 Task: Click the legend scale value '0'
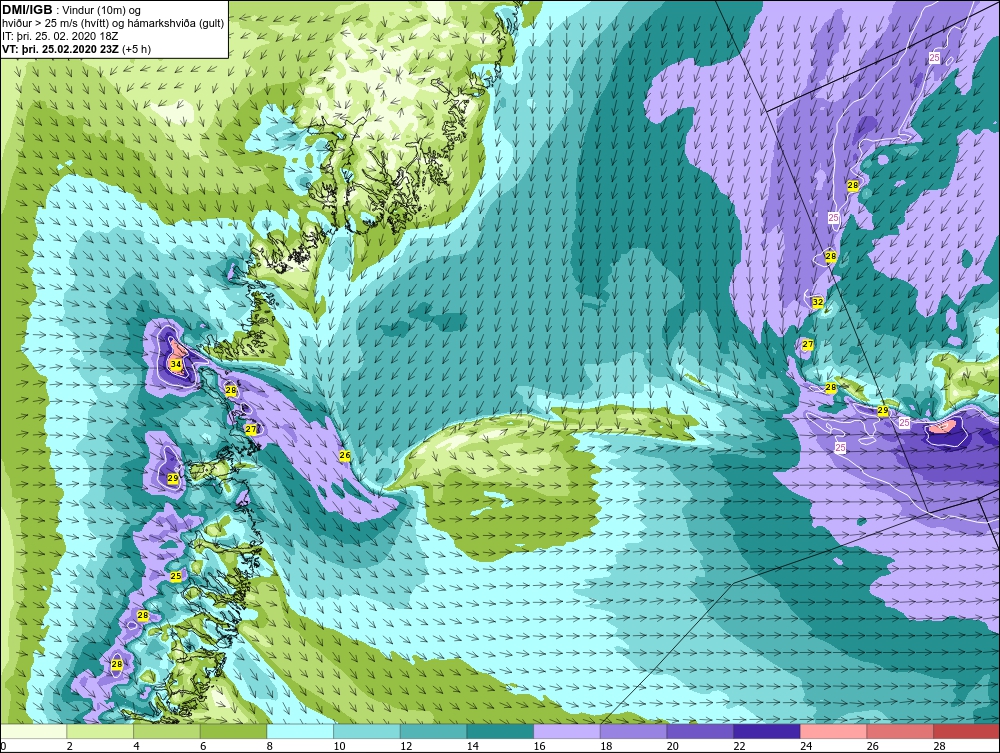click(x=3, y=746)
